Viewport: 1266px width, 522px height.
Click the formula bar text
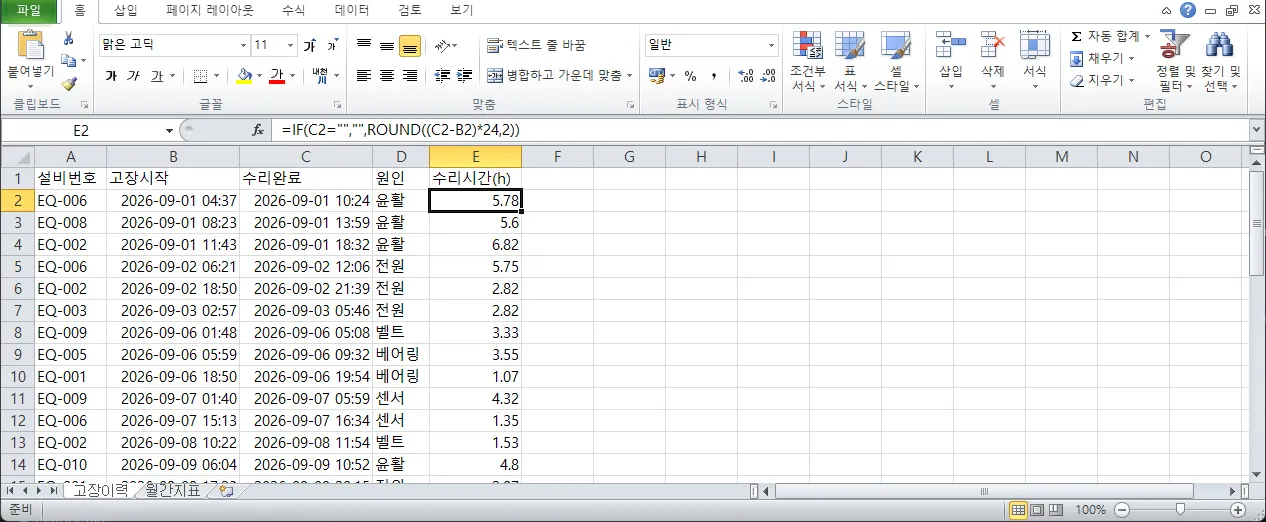[401, 130]
